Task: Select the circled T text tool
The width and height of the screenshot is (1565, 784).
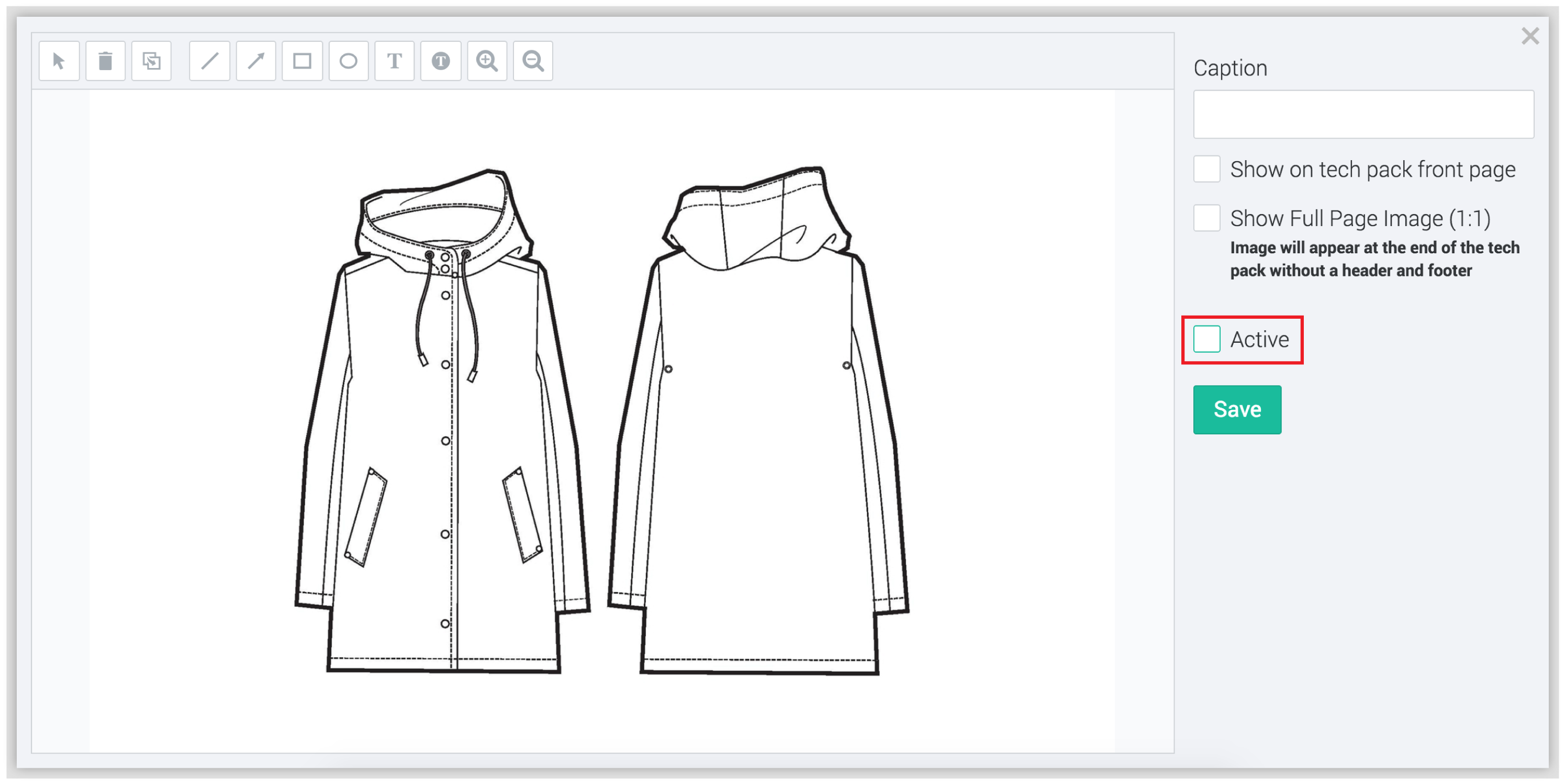Action: (x=441, y=61)
